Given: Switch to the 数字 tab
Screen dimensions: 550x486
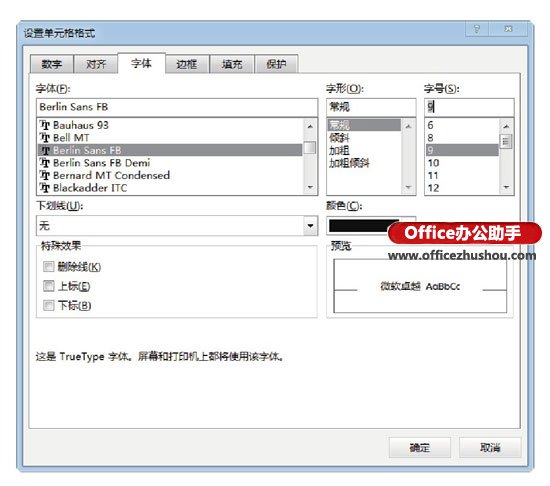Looking at the screenshot, I should pyautogui.click(x=52, y=64).
